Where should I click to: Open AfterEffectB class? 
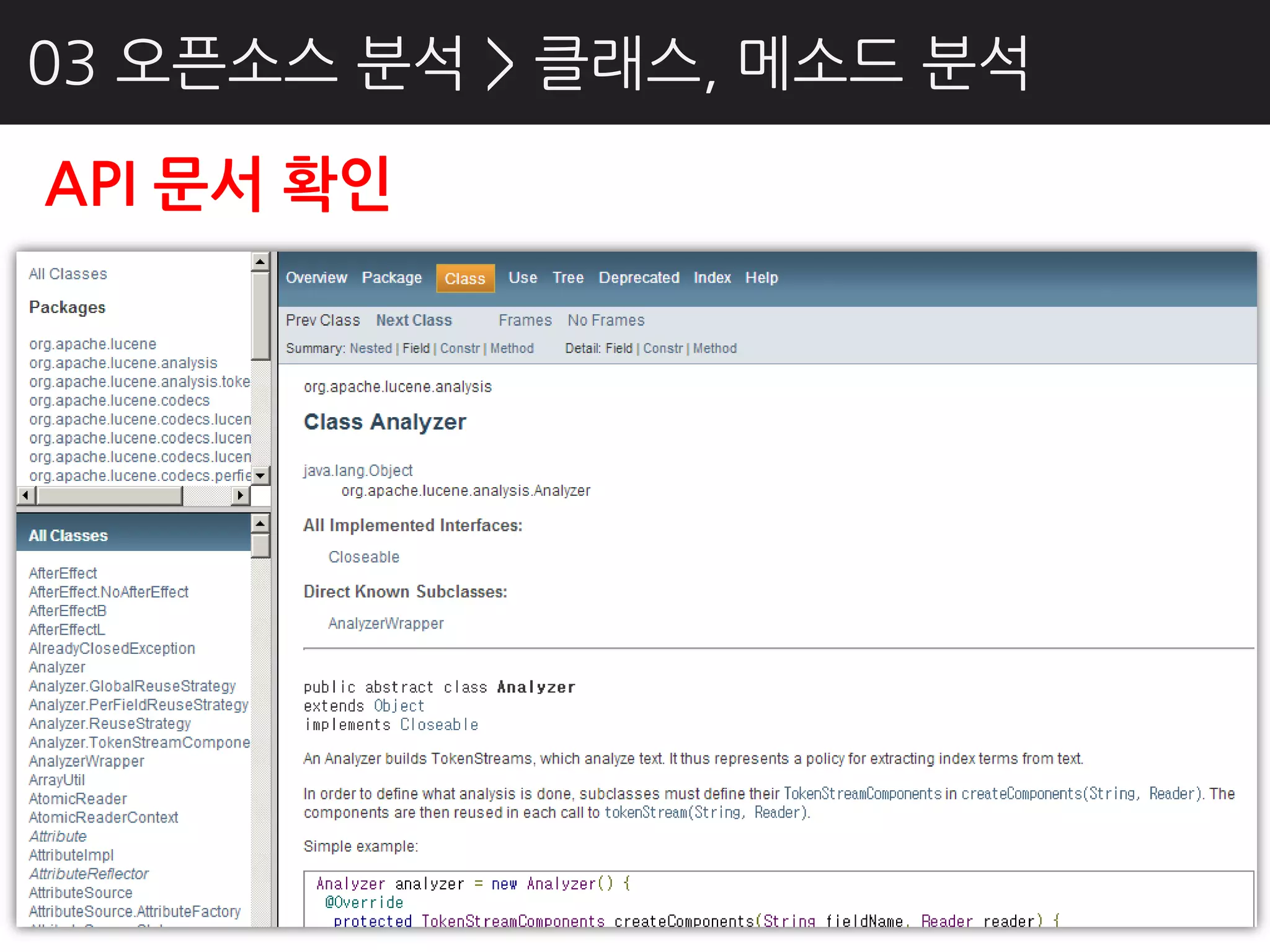pyautogui.click(x=68, y=611)
